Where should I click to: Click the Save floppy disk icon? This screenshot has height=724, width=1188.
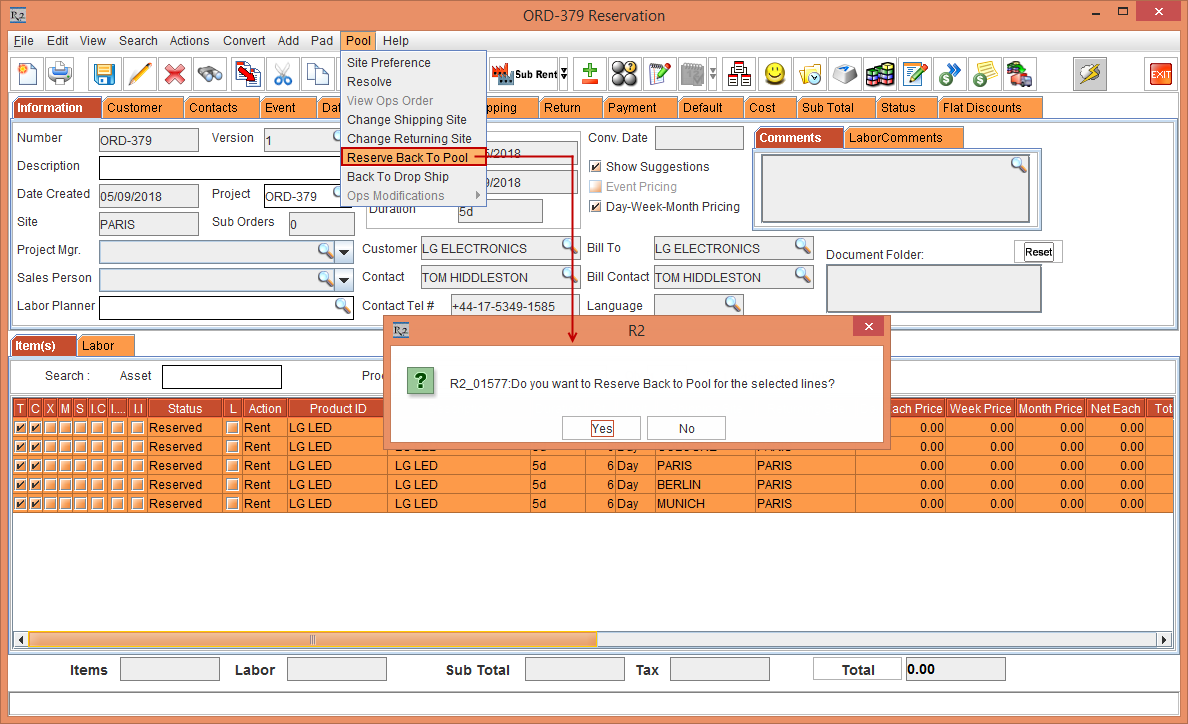tap(105, 74)
